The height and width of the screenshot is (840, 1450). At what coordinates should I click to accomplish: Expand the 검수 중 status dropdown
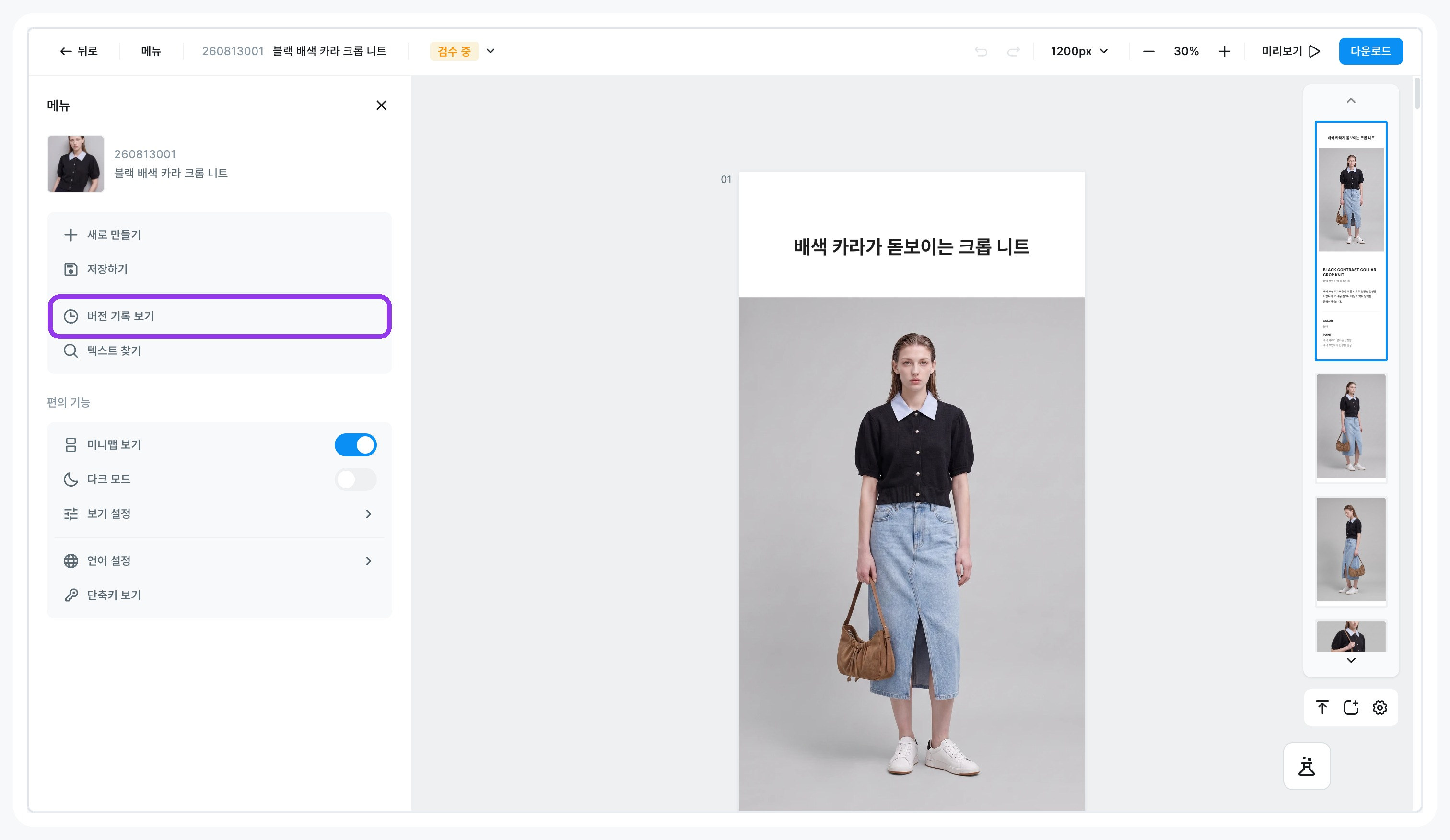490,51
